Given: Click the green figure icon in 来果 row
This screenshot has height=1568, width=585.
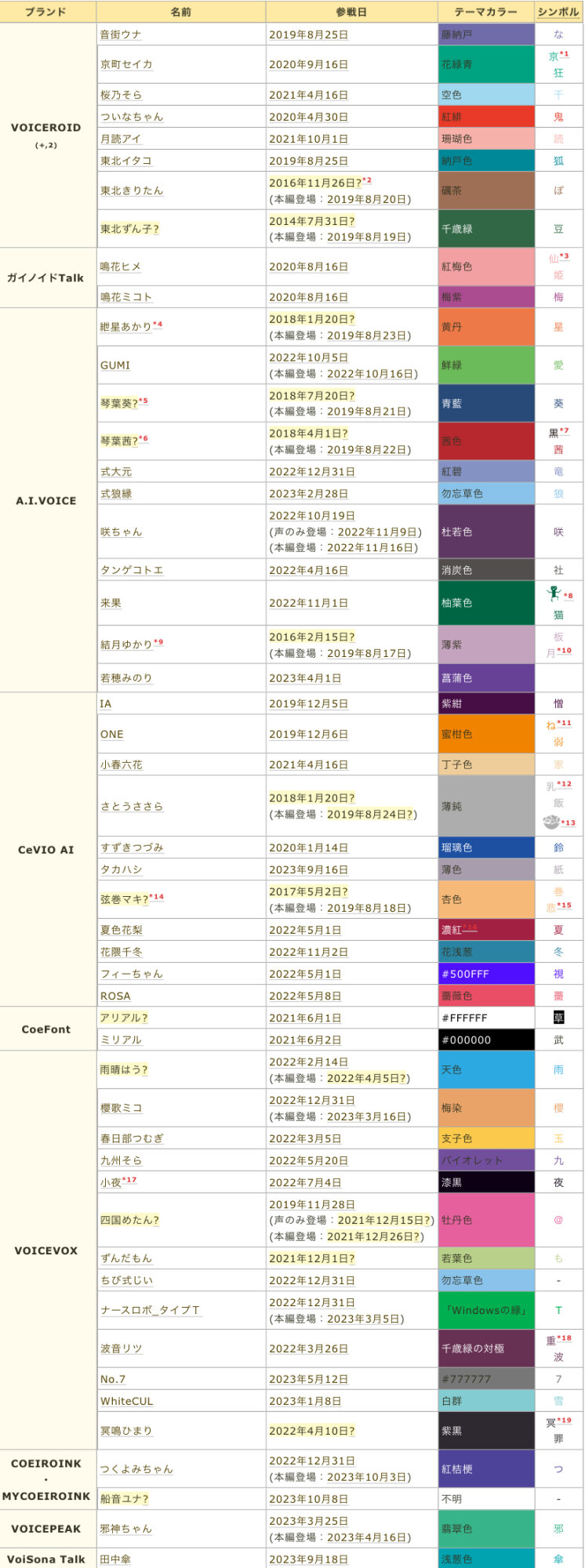Looking at the screenshot, I should click(554, 593).
